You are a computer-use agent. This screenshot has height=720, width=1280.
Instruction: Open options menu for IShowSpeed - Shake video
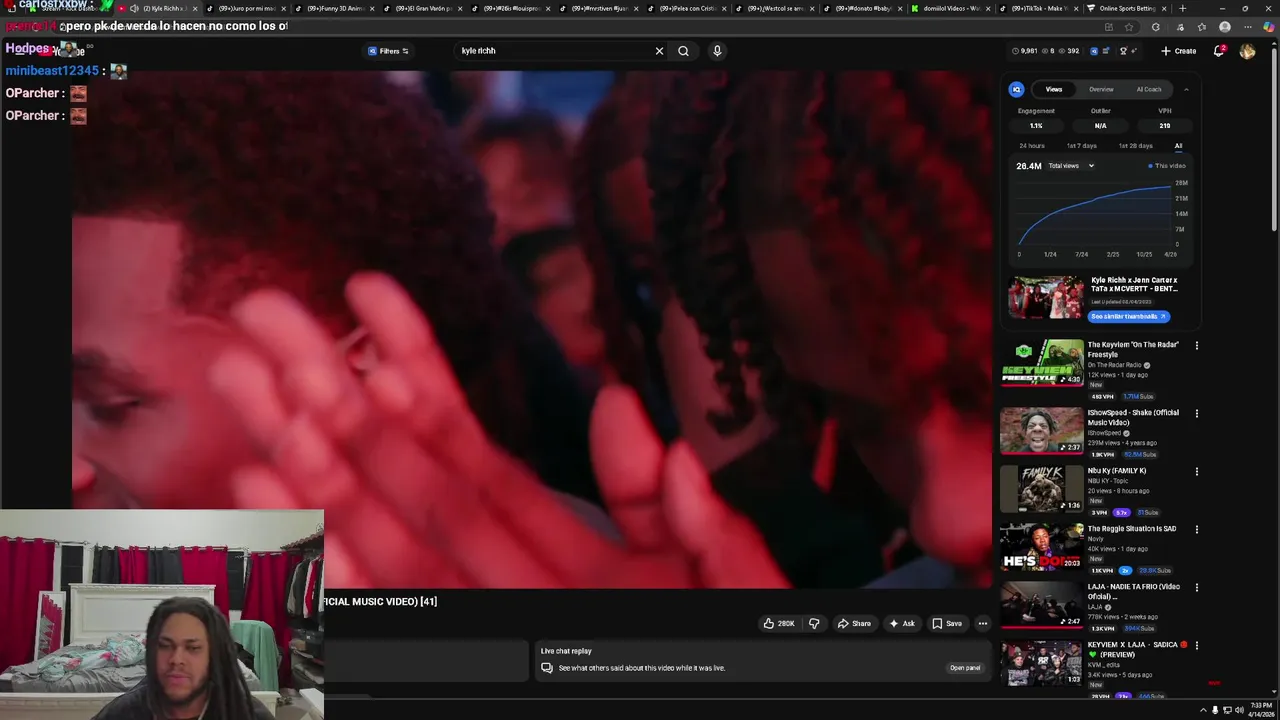point(1196,414)
